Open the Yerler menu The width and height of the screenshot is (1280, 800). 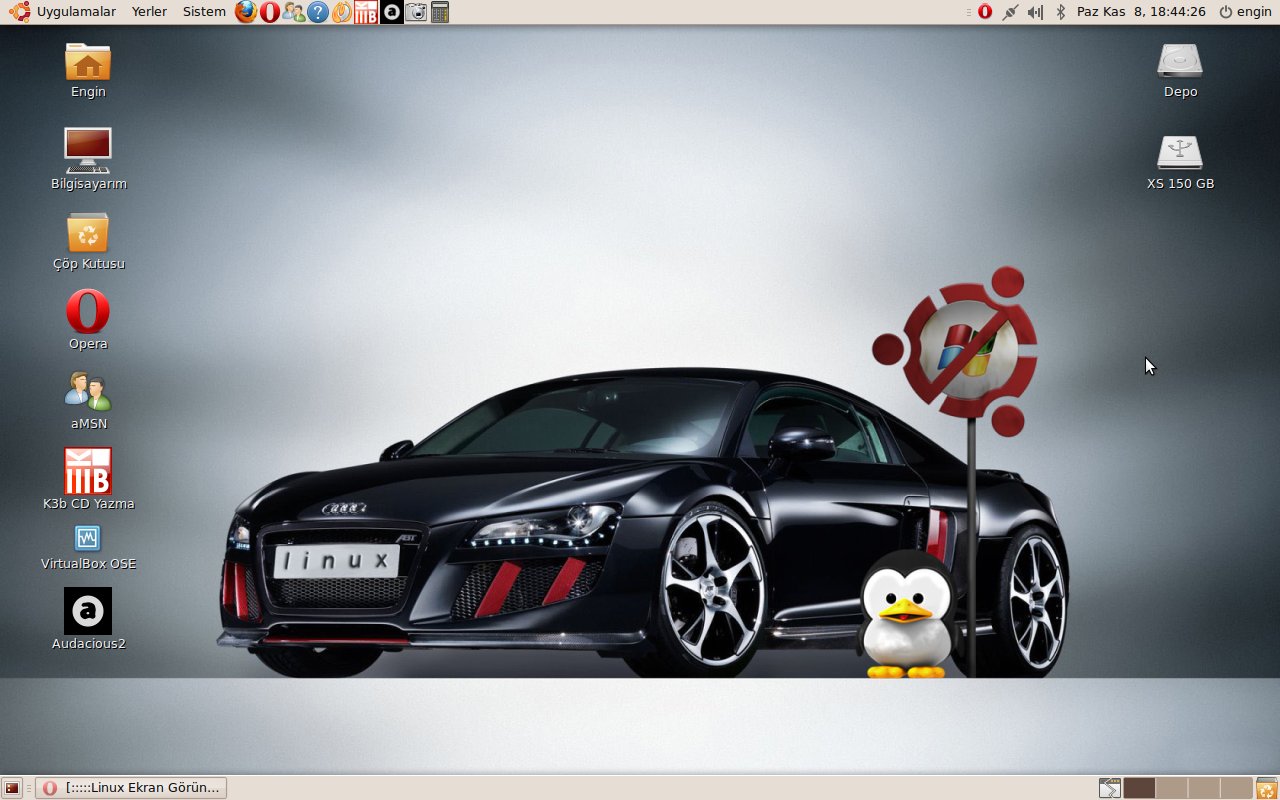149,12
